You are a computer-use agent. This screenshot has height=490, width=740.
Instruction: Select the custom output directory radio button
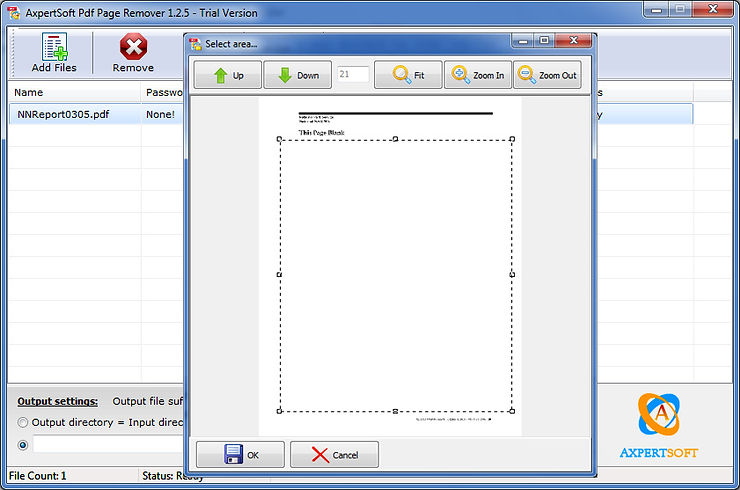coord(22,445)
